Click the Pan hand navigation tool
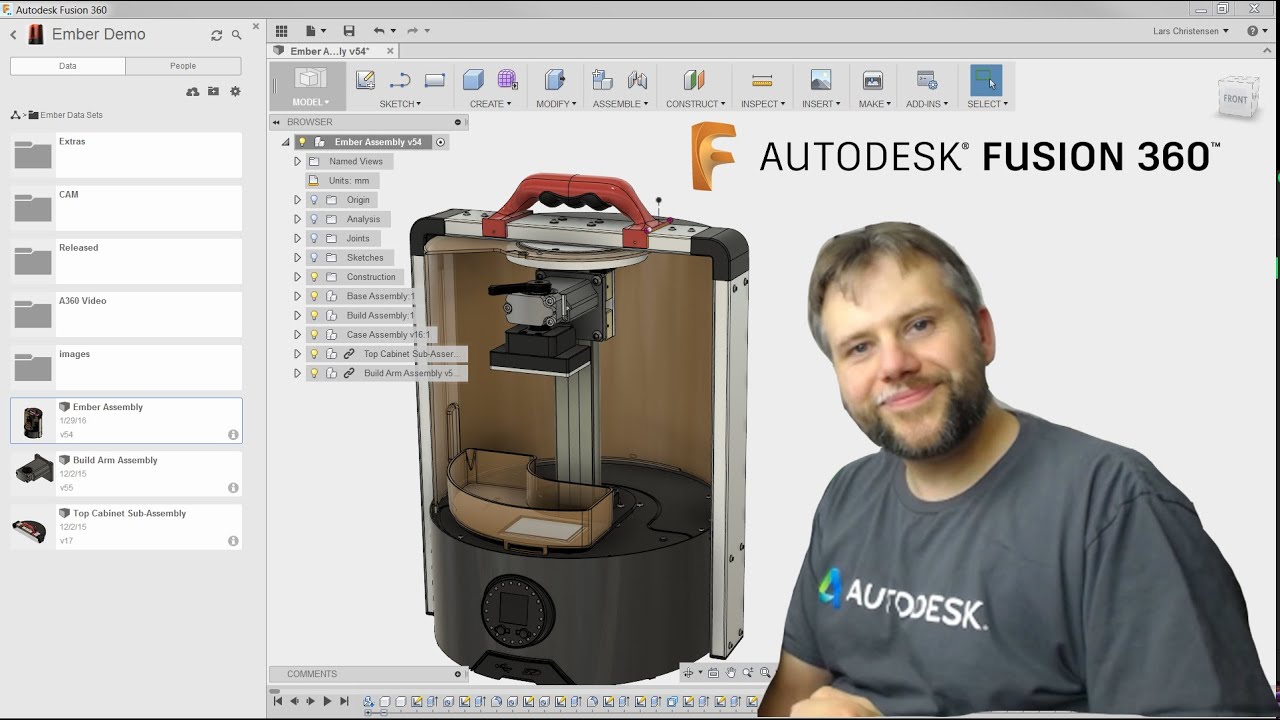 (731, 673)
